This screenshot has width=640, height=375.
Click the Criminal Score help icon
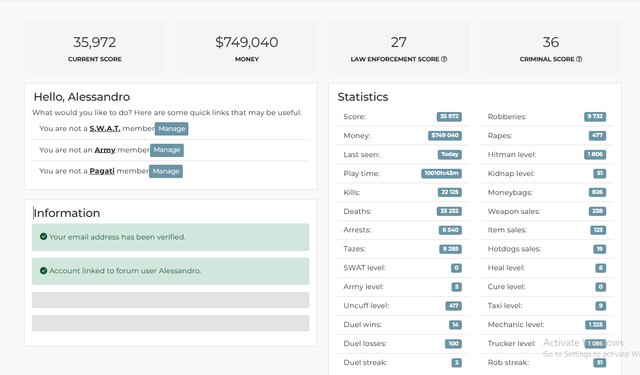(x=579, y=59)
